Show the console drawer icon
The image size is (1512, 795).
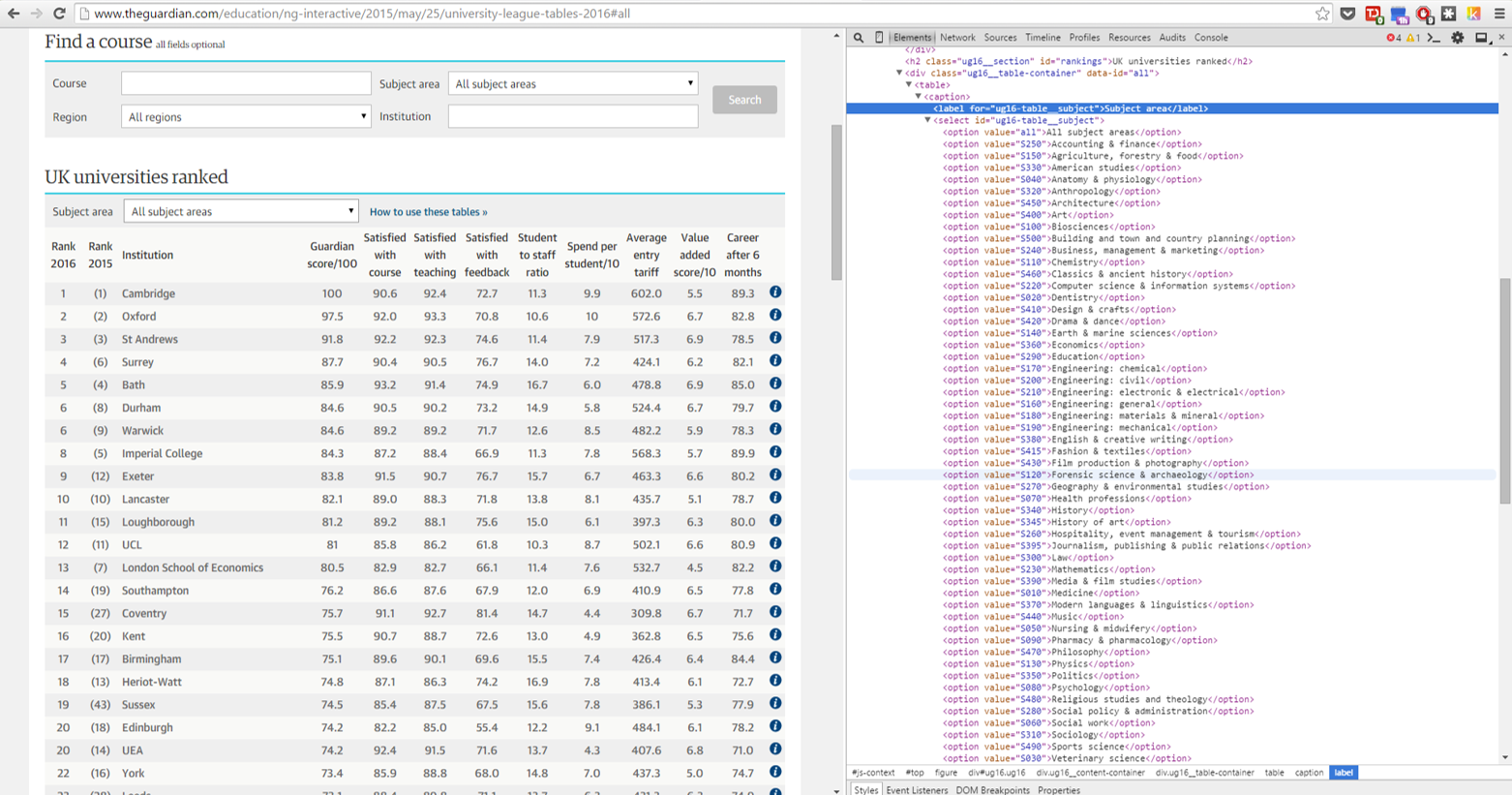coord(1435,38)
